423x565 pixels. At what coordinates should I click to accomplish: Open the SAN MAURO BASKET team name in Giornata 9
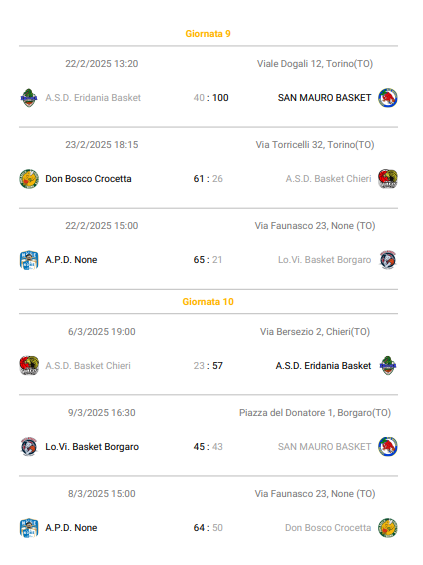pyautogui.click(x=324, y=98)
